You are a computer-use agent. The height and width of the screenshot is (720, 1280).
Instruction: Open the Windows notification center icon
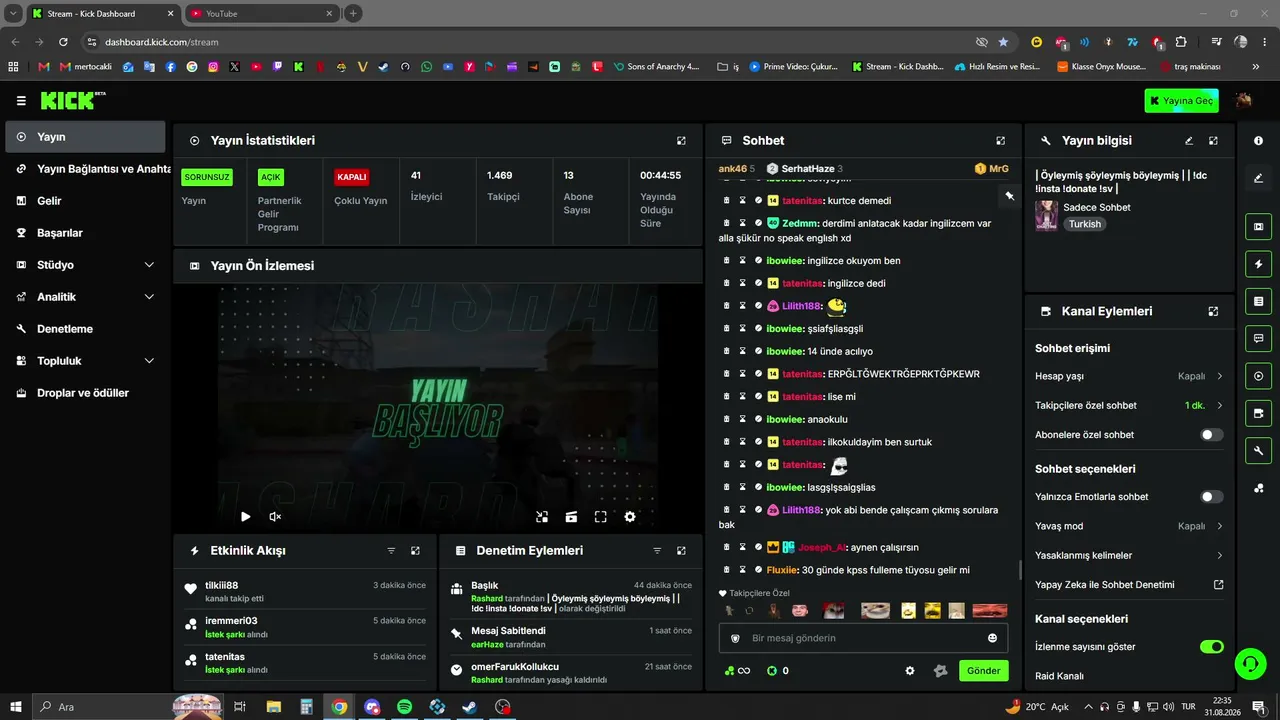point(1258,707)
